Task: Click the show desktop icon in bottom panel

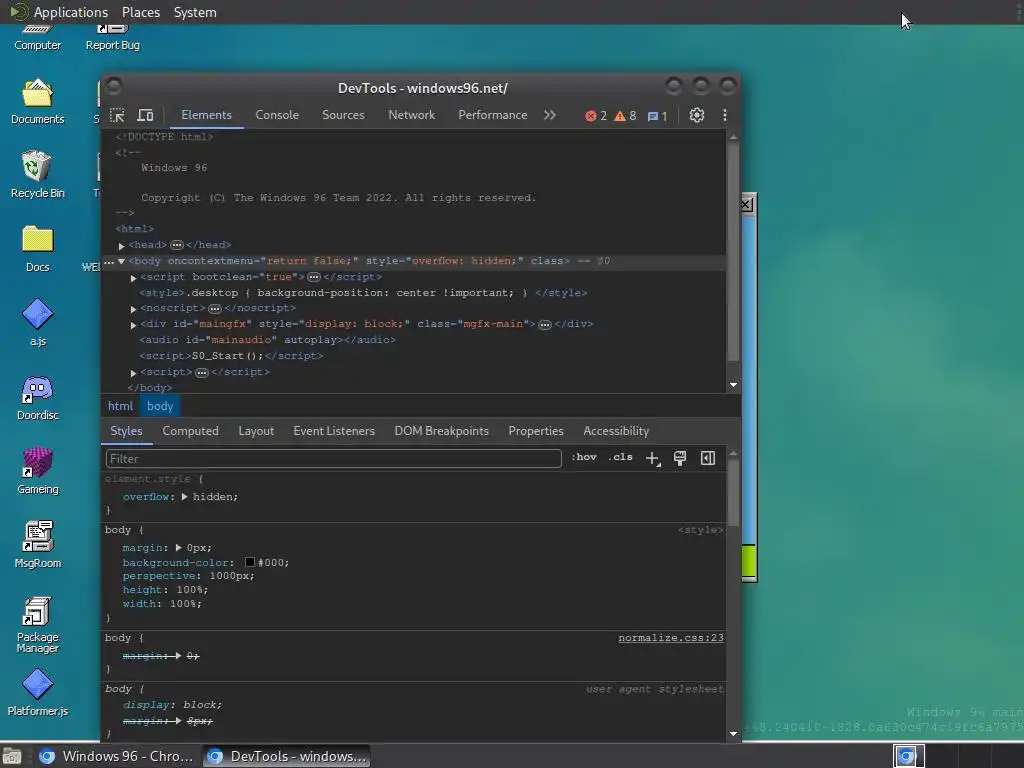Action: [x=12, y=757]
